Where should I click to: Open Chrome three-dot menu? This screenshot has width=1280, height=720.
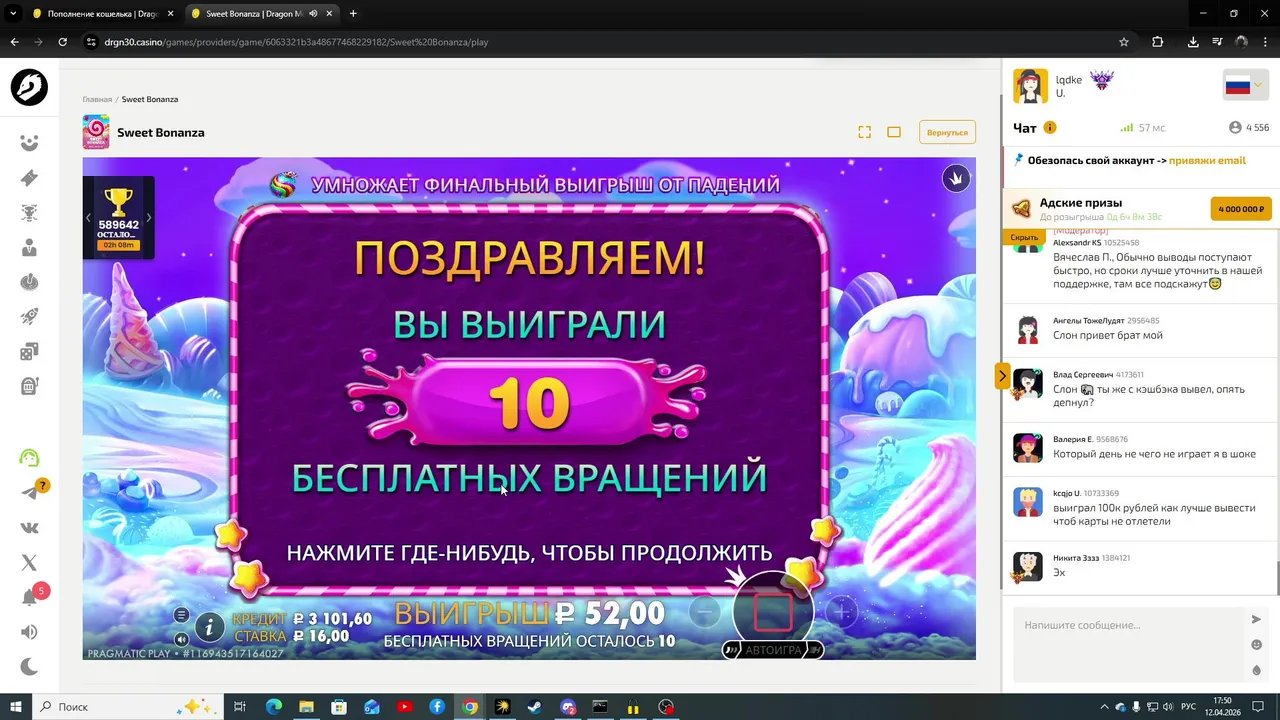[x=1265, y=42]
